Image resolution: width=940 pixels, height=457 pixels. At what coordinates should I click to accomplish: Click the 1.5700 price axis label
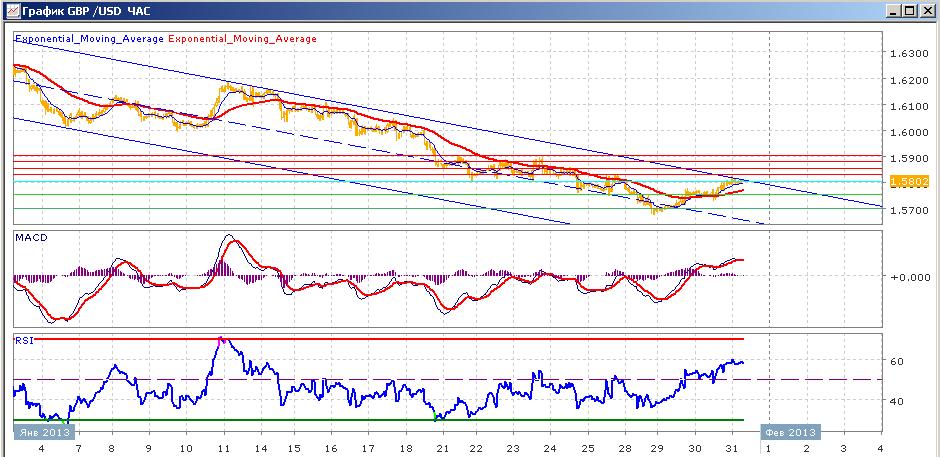click(x=907, y=211)
